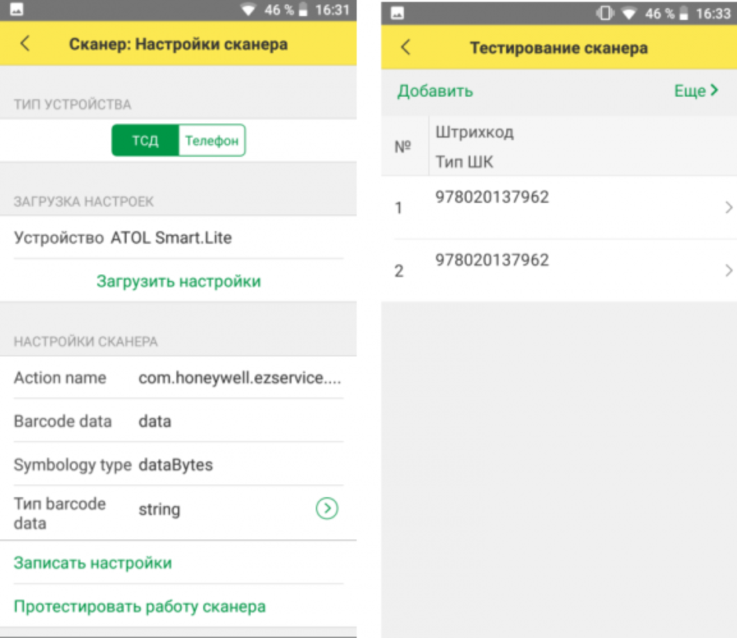
Task: Tap the № column header
Action: coord(403,147)
